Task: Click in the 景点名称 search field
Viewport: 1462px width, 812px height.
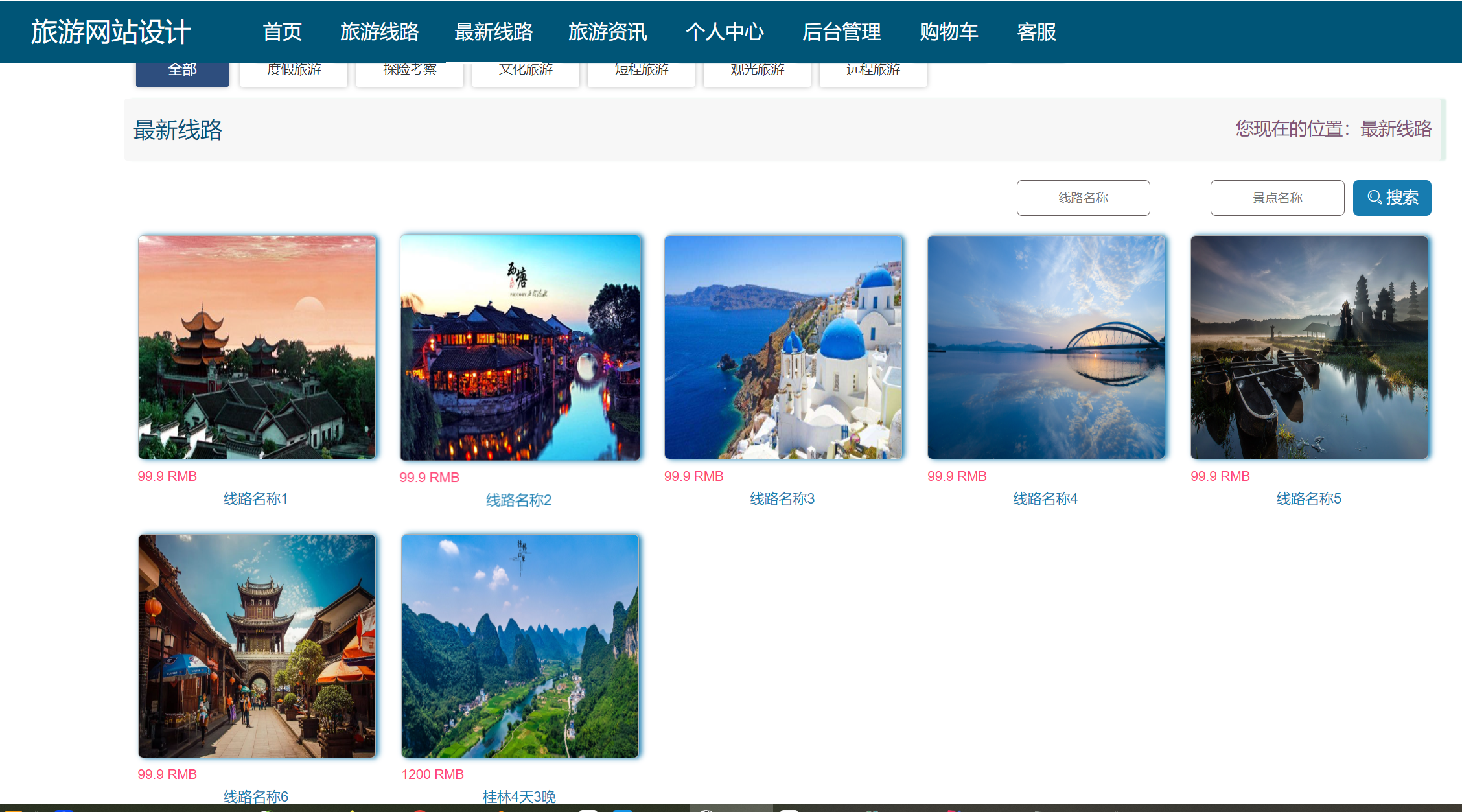Action: (1277, 198)
